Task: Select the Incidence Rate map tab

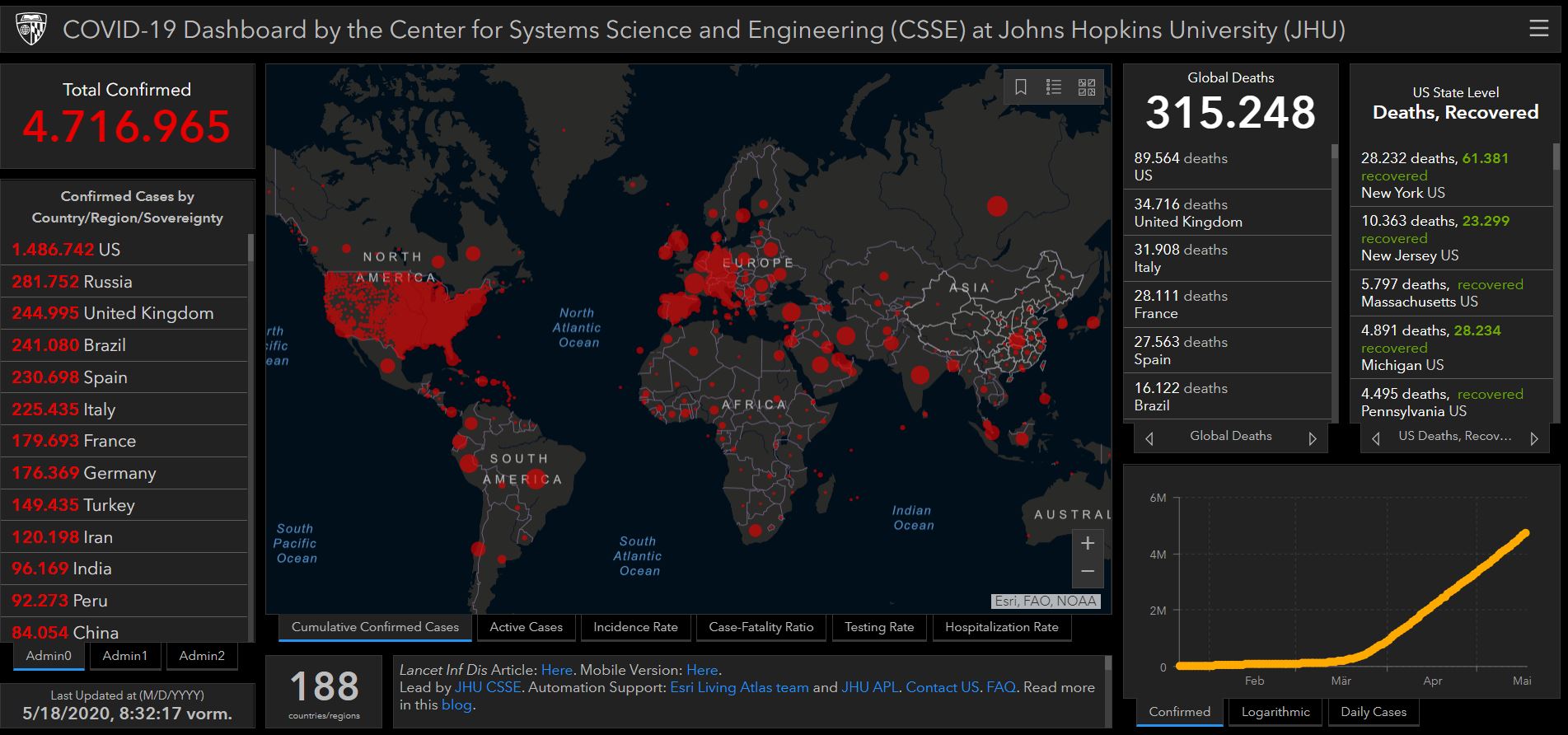Action: point(635,627)
